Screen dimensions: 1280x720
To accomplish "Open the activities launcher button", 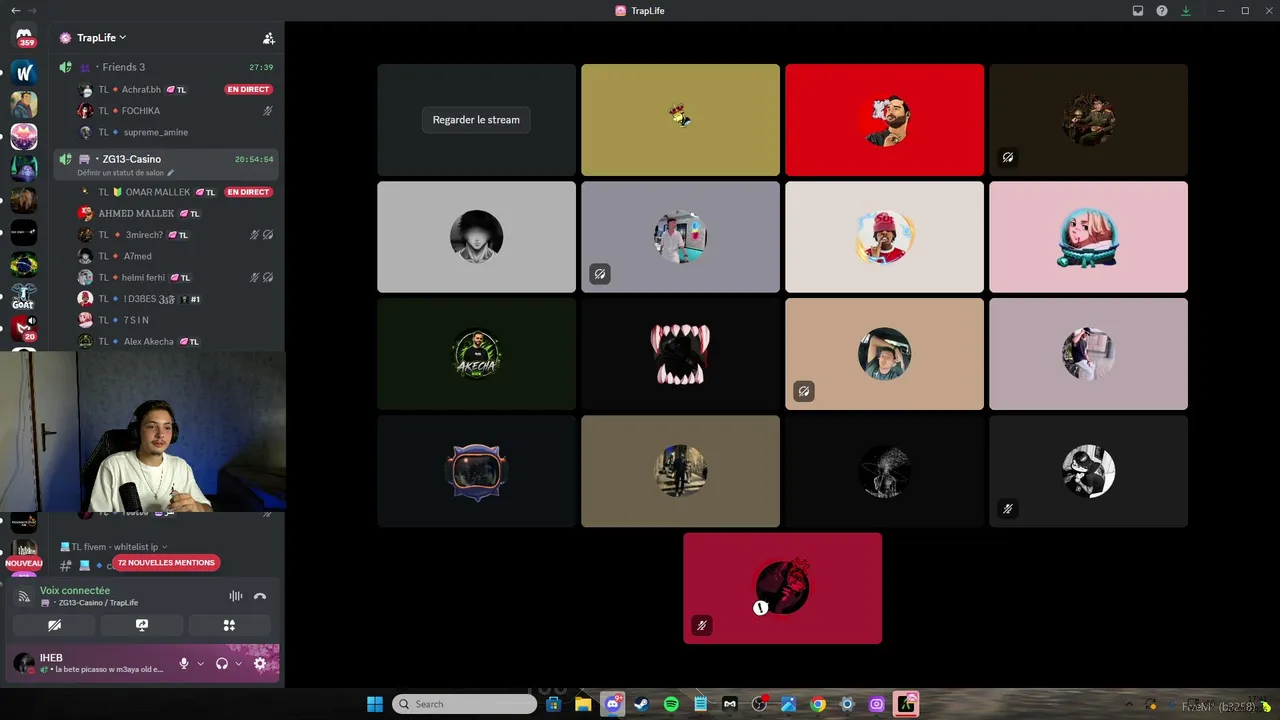I will click(x=229, y=625).
